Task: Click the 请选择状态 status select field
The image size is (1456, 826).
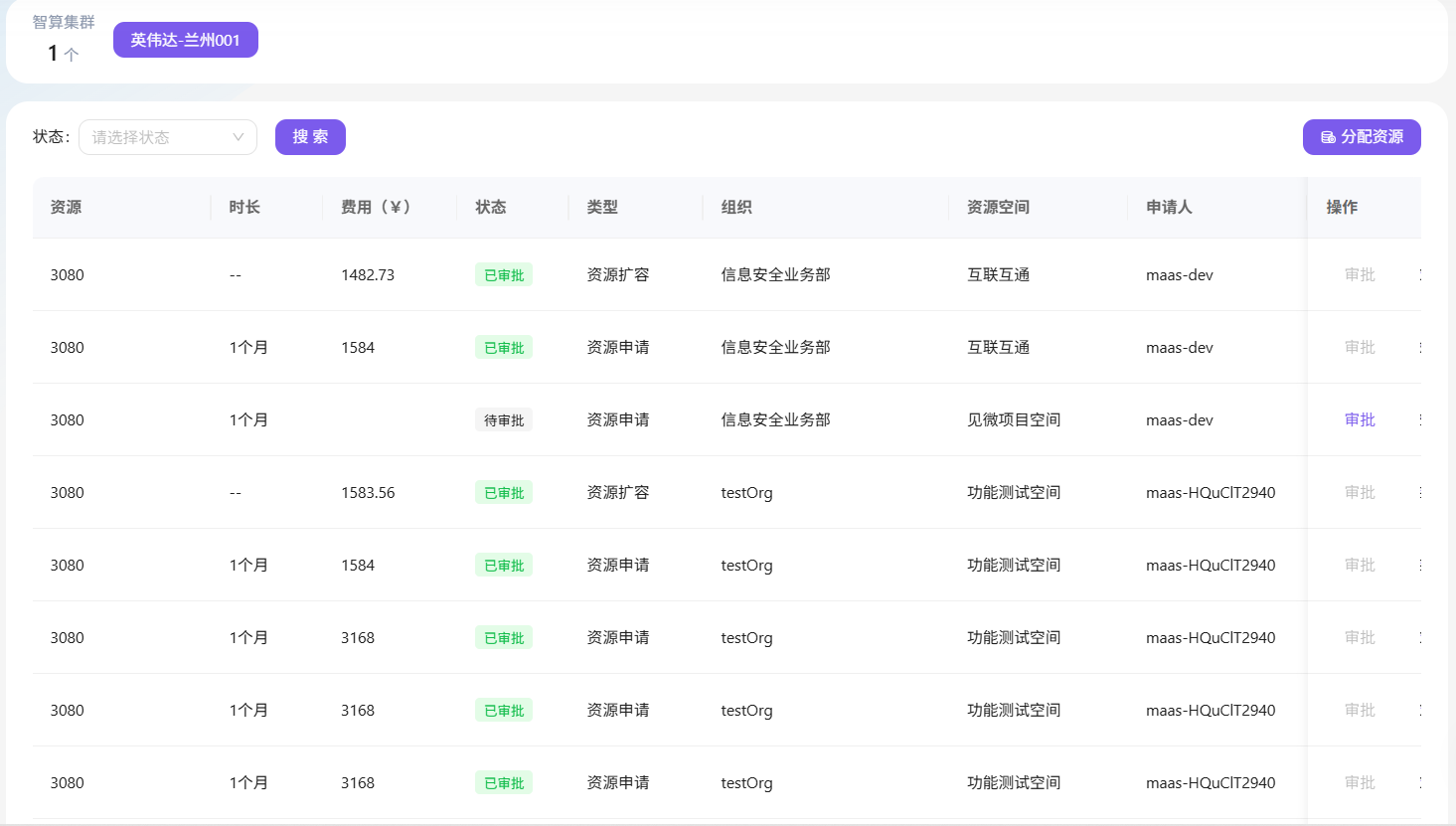Action: tap(157, 137)
